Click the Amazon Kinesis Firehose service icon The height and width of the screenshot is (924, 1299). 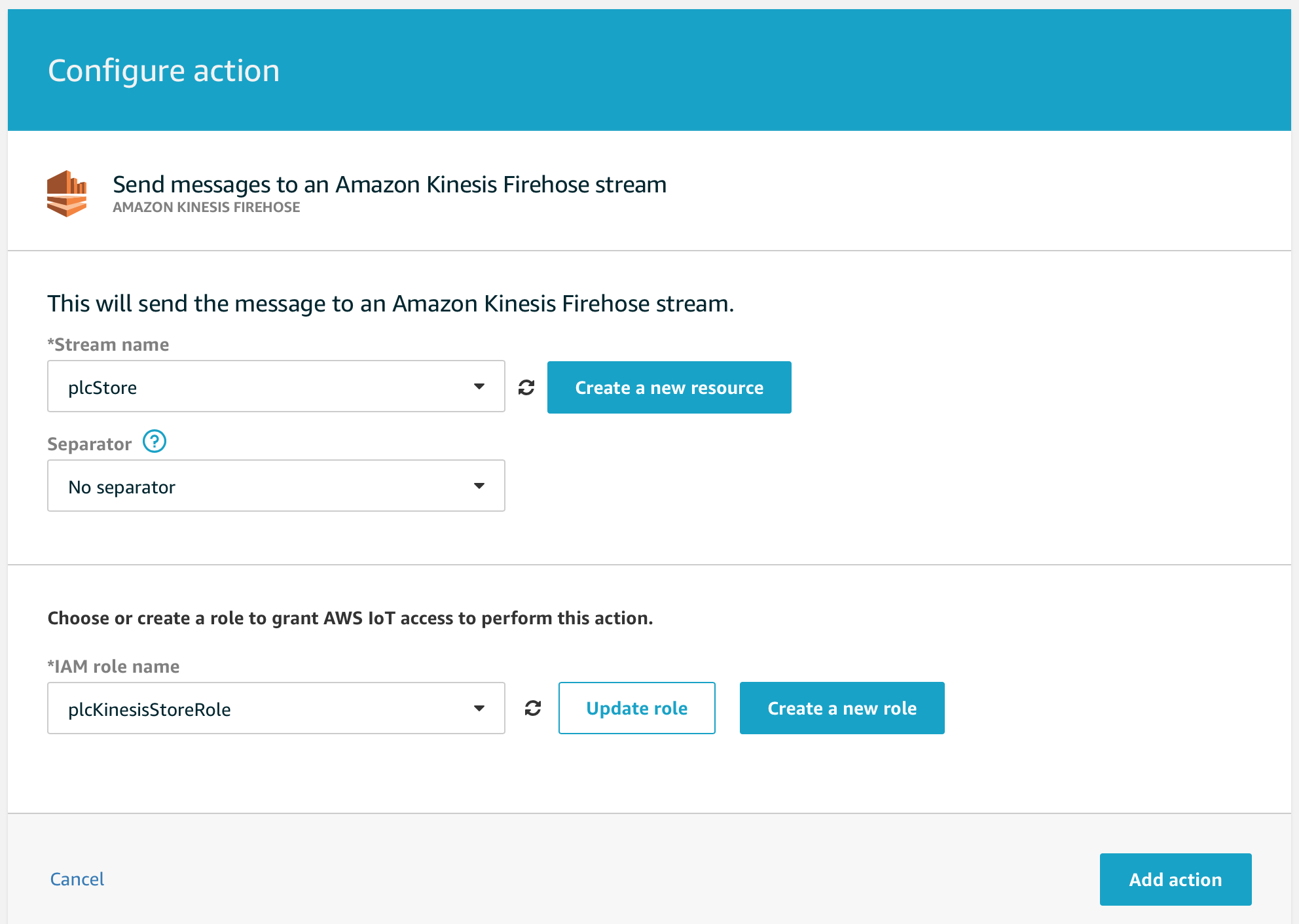67,194
